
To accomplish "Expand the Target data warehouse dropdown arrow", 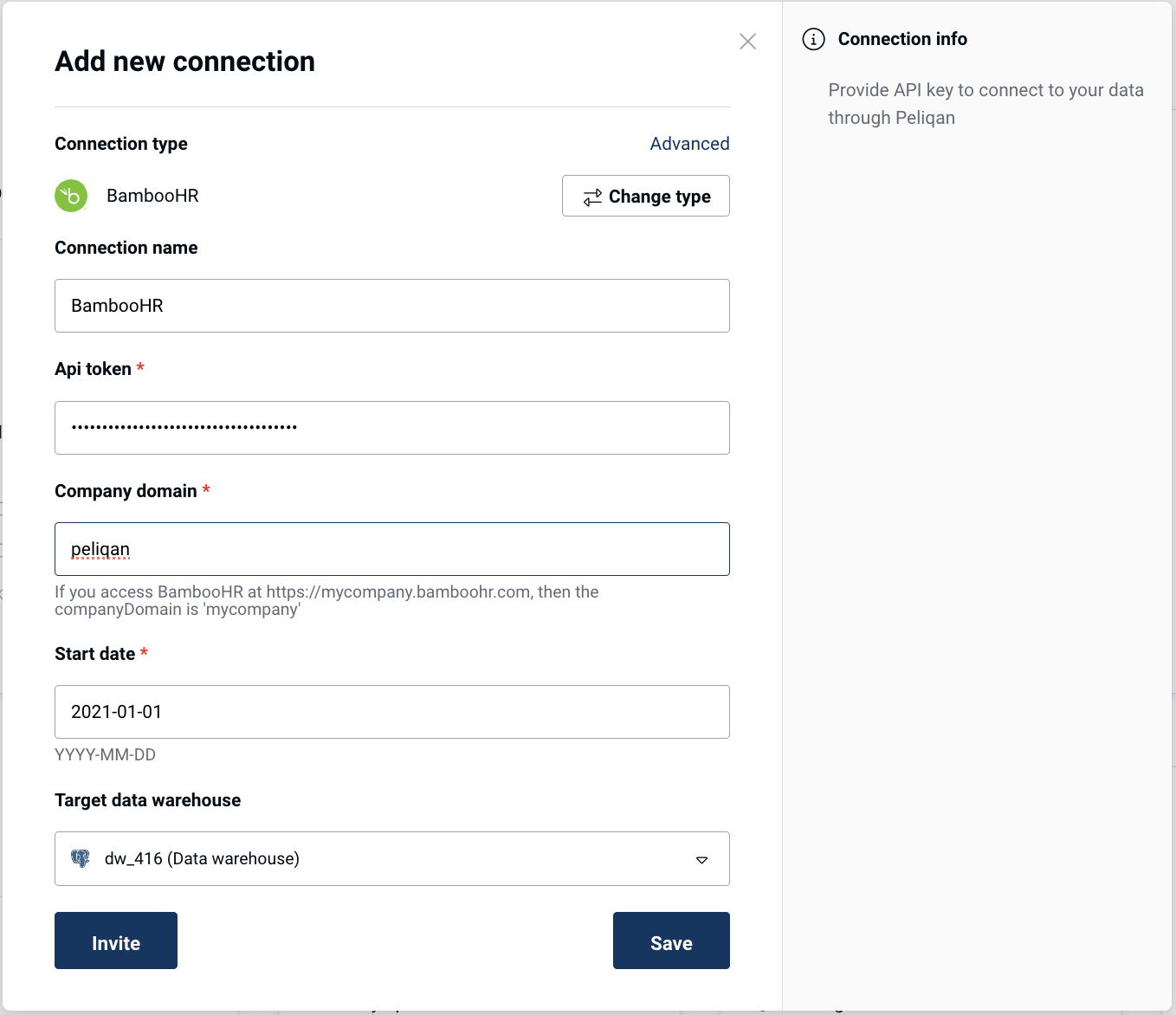I will coord(701,860).
